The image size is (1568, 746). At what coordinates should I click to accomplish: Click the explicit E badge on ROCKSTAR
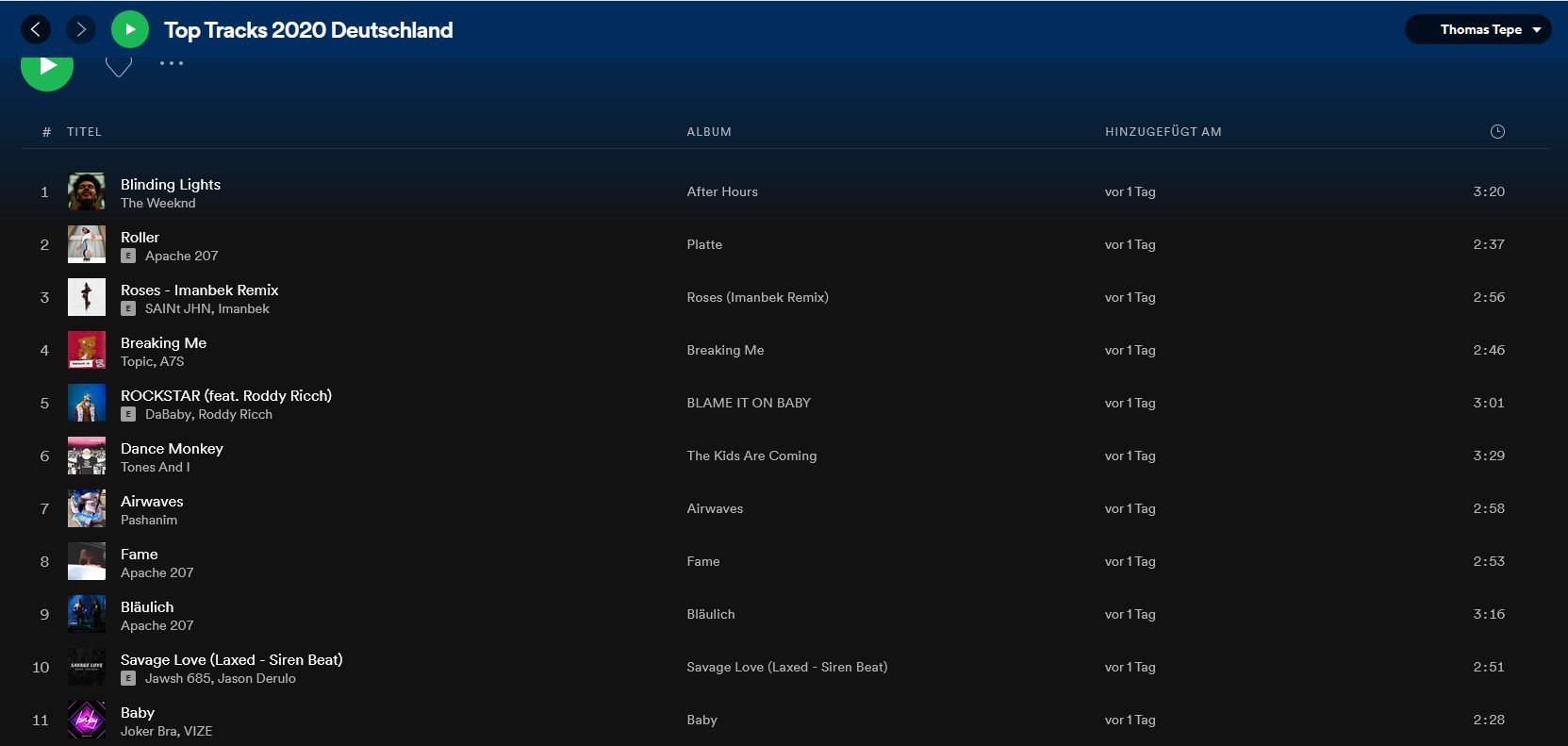click(128, 414)
